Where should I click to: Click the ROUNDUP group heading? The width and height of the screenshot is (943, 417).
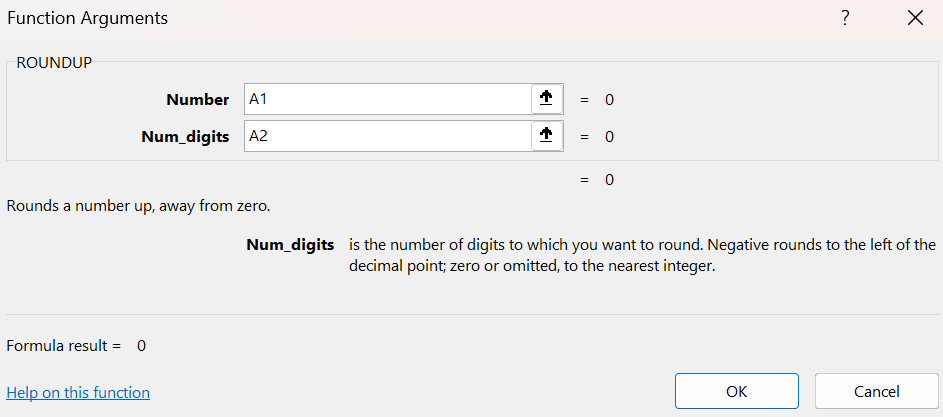[x=54, y=63]
